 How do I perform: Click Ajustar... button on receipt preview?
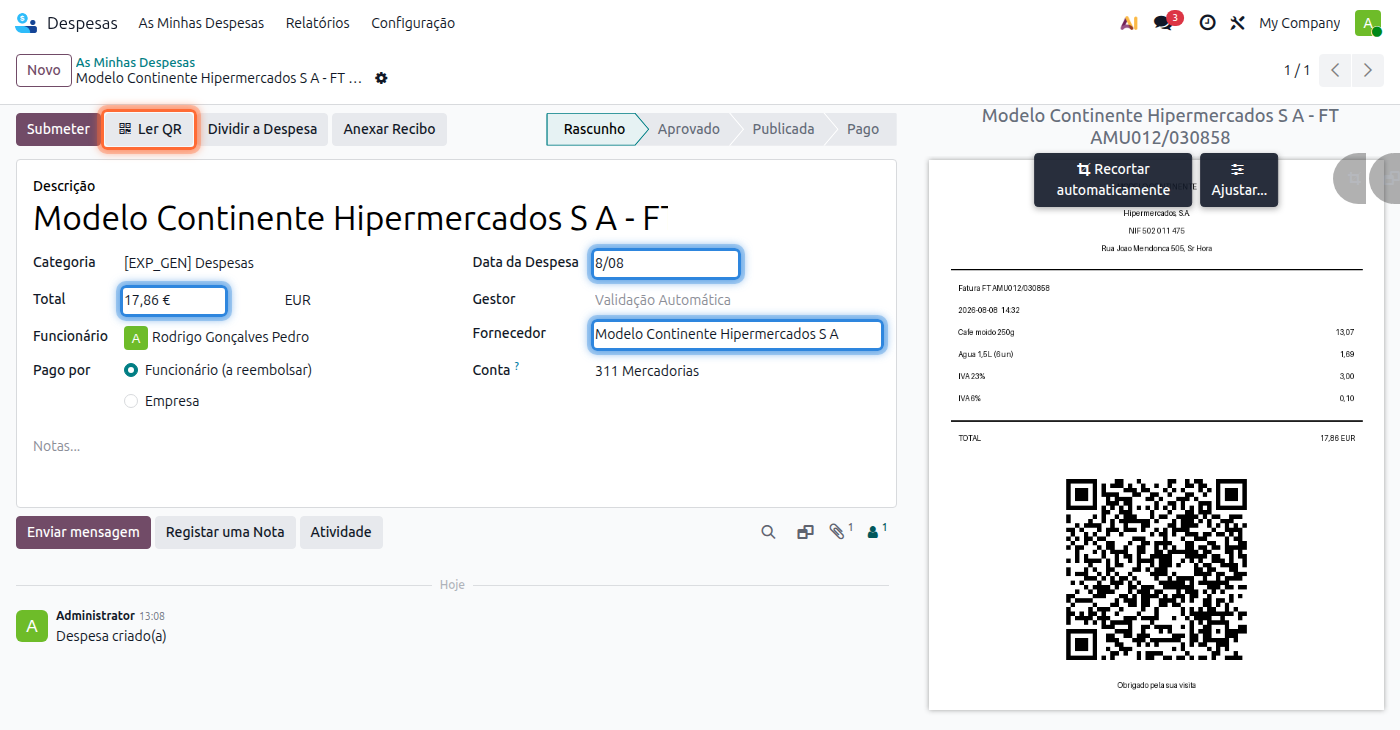pos(1239,180)
